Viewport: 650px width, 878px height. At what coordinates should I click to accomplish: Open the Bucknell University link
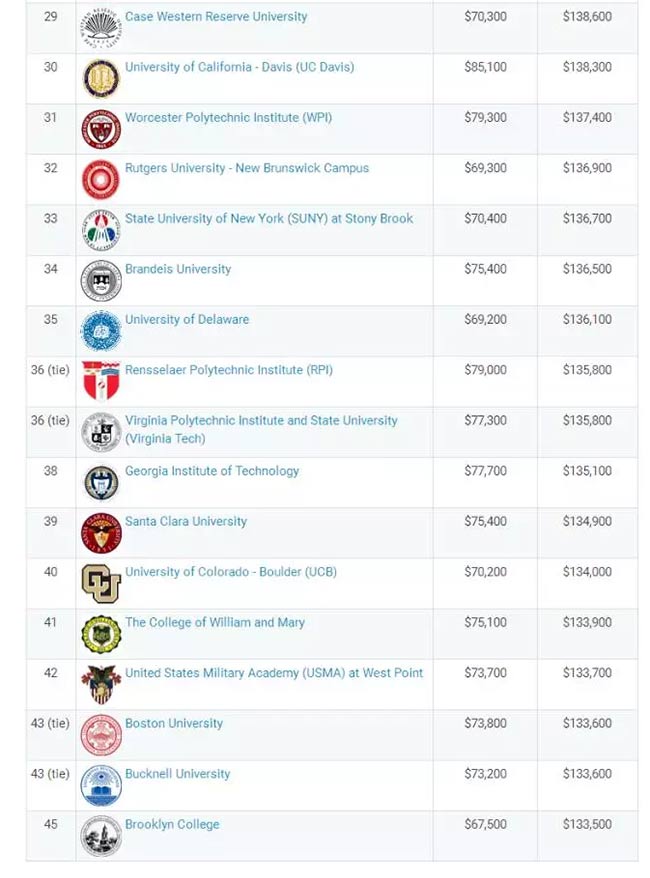tap(177, 774)
